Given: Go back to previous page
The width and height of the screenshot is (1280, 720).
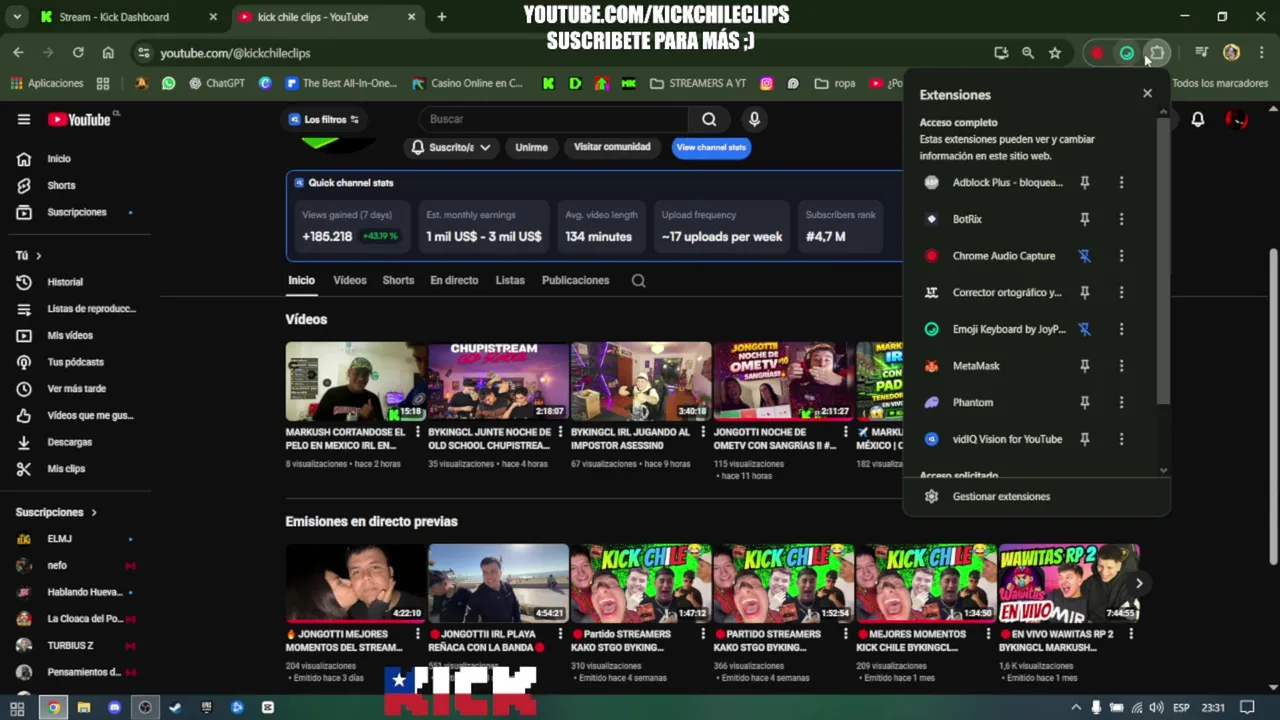Looking at the screenshot, I should point(18,53).
